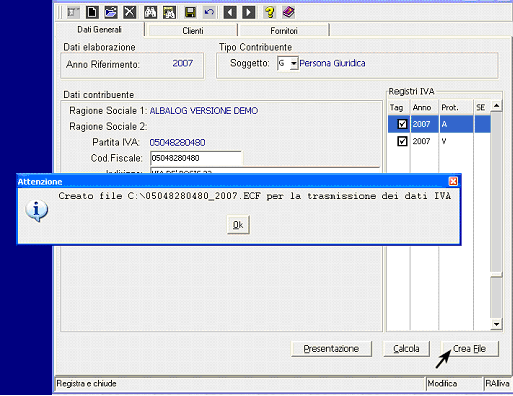
Task: Click Ok in the Attenzione dialog
Action: coord(238,225)
